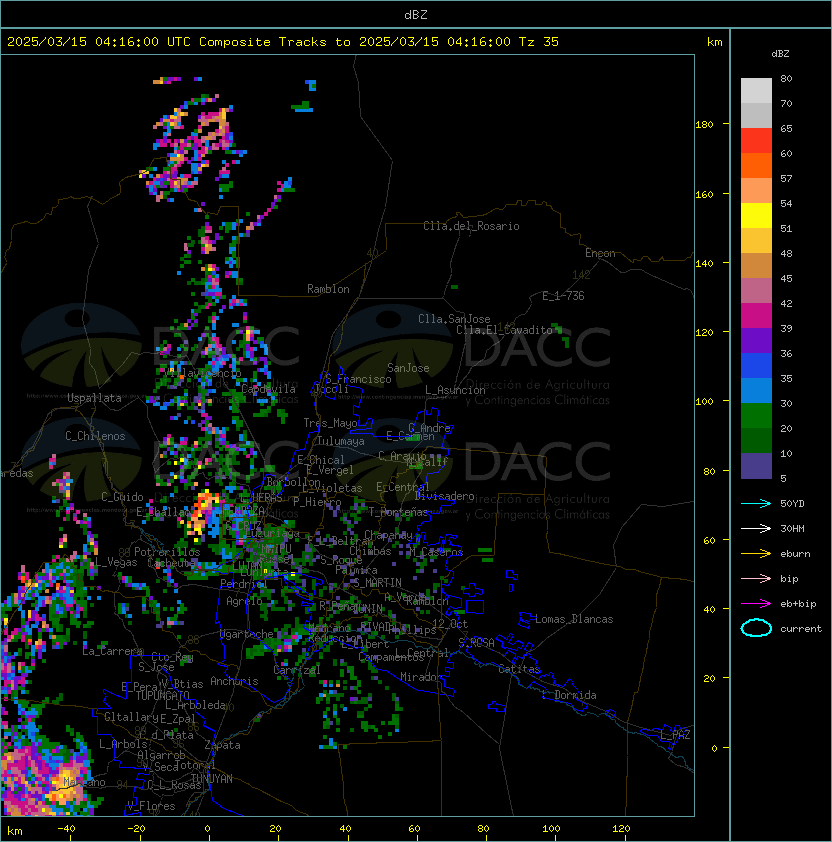Image resolution: width=832 pixels, height=842 pixels.
Task: Select the pink bip arrow legend icon
Action: tap(756, 578)
